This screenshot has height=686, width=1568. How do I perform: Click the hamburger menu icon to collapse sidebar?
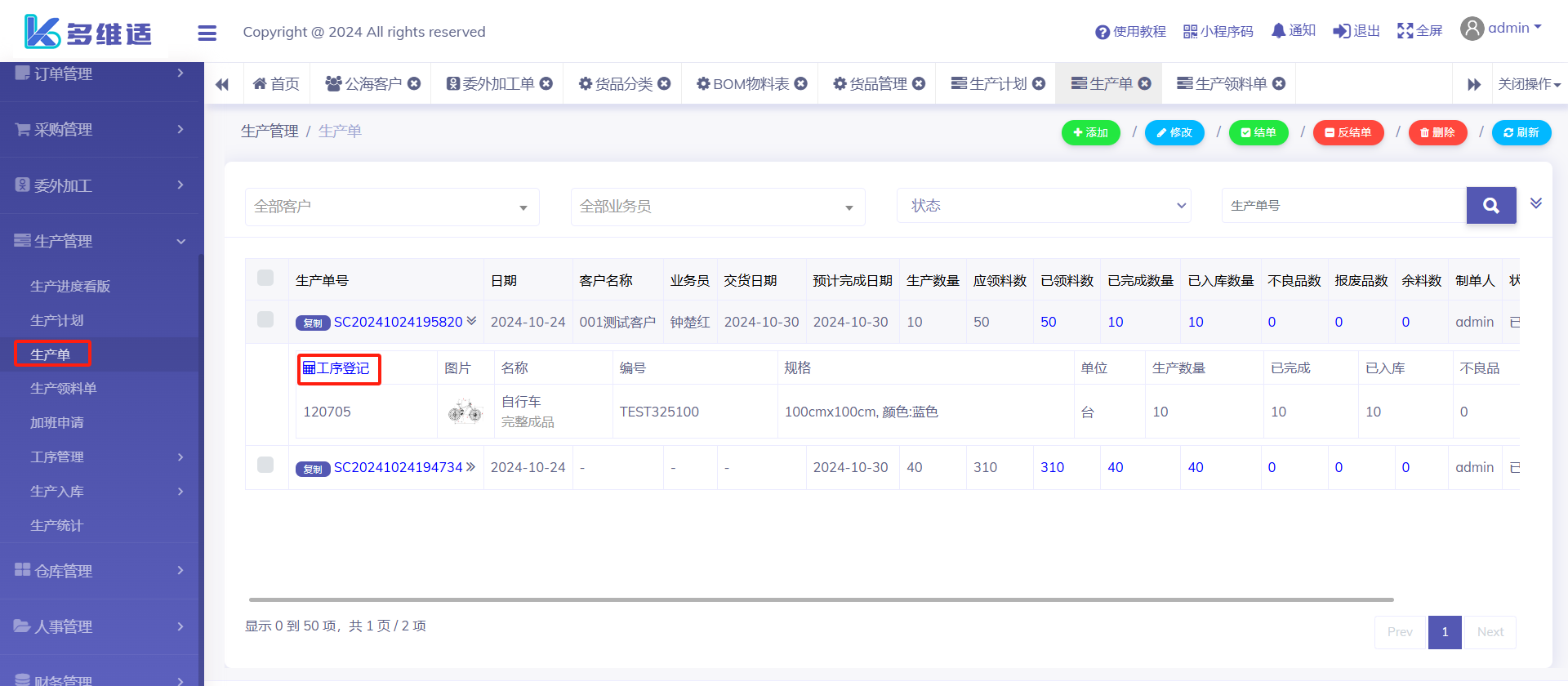[x=207, y=33]
